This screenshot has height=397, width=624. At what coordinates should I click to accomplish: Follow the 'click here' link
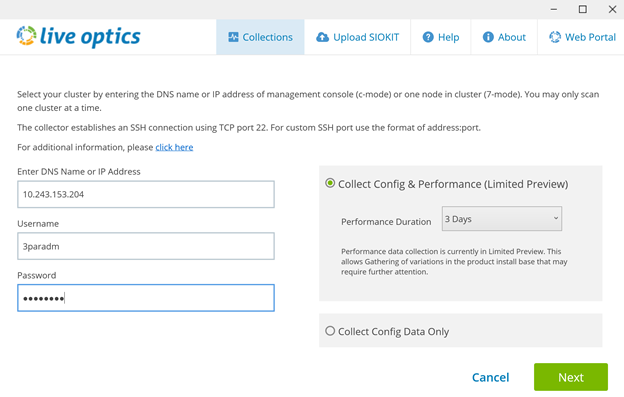click(174, 147)
